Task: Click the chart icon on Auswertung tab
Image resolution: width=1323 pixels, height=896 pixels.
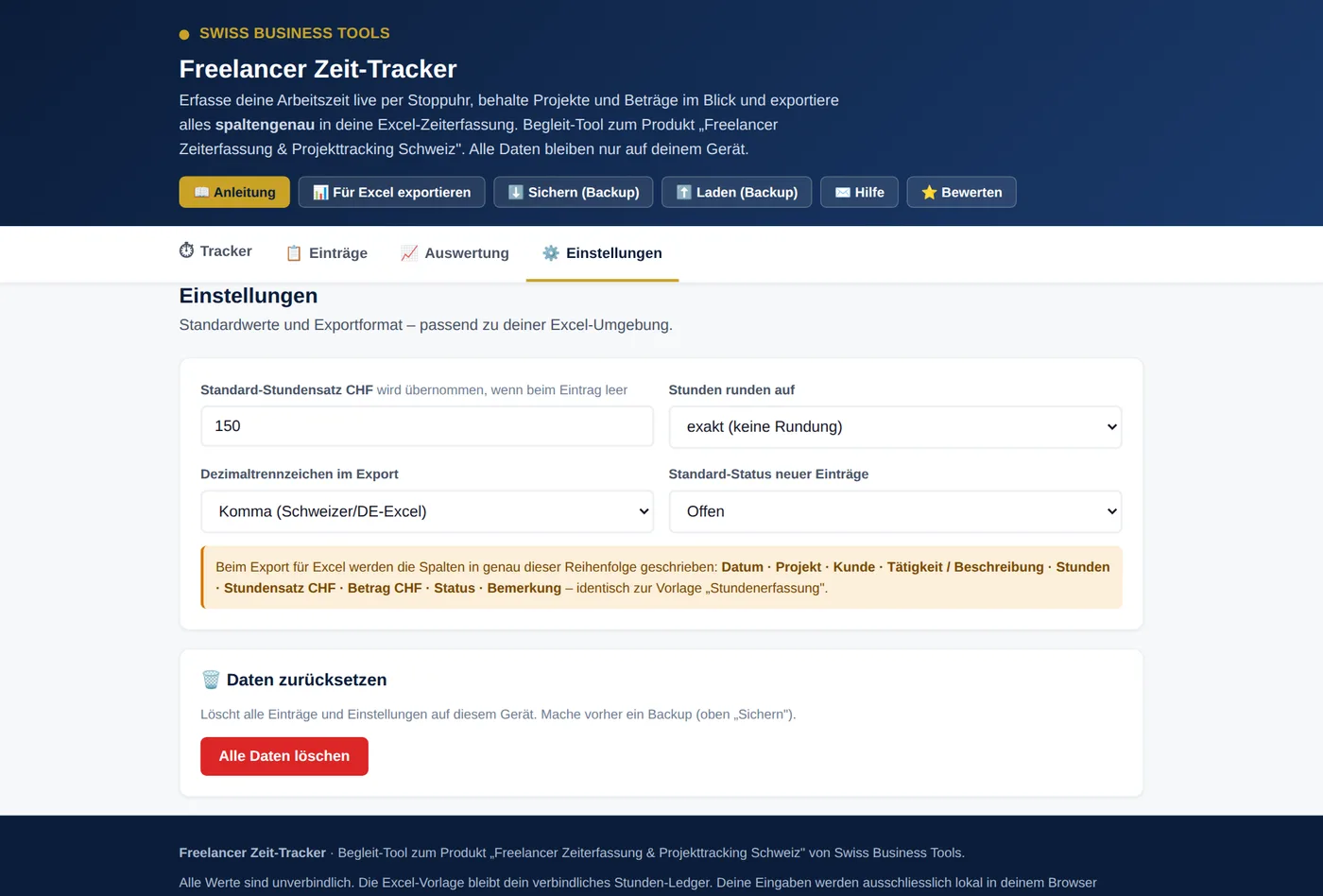Action: tap(409, 253)
